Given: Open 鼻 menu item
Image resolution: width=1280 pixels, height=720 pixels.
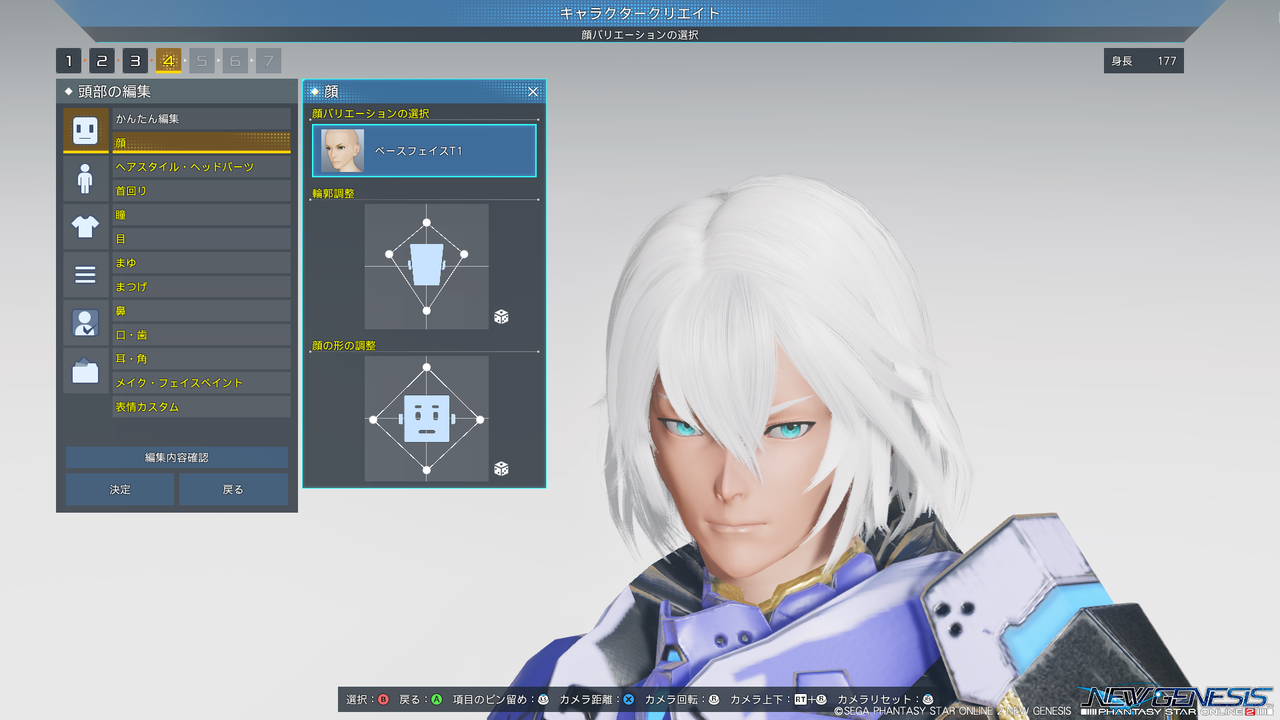Looking at the screenshot, I should coord(201,311).
